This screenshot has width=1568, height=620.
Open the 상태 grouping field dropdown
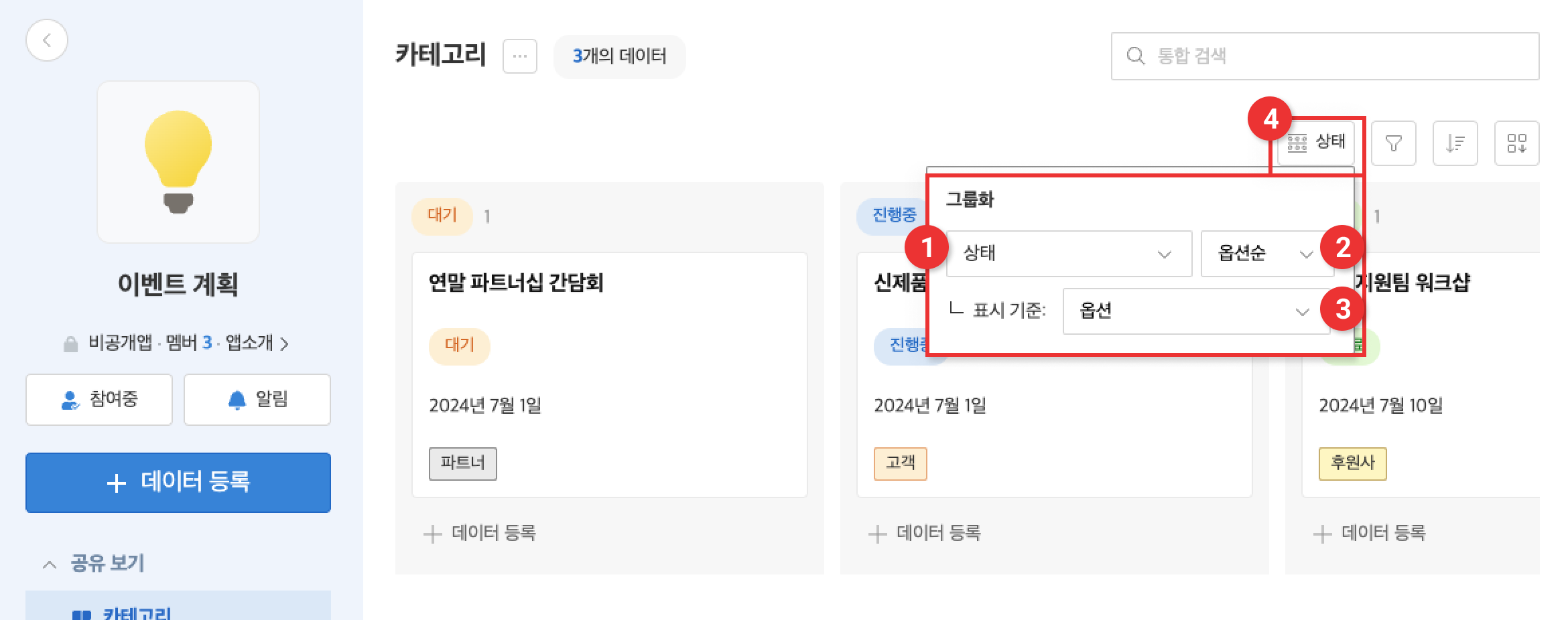pyautogui.click(x=1068, y=254)
